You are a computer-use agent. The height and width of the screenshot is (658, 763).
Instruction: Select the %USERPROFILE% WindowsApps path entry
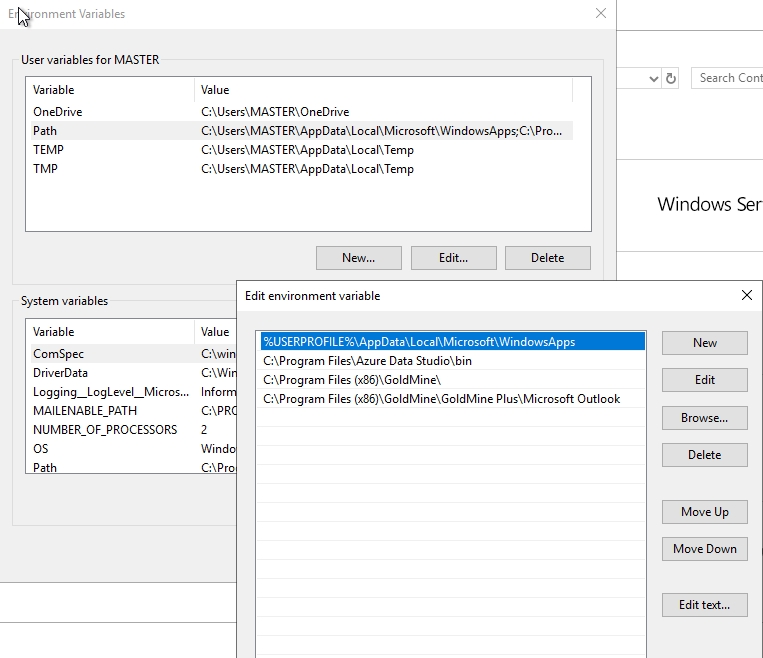pyautogui.click(x=419, y=342)
